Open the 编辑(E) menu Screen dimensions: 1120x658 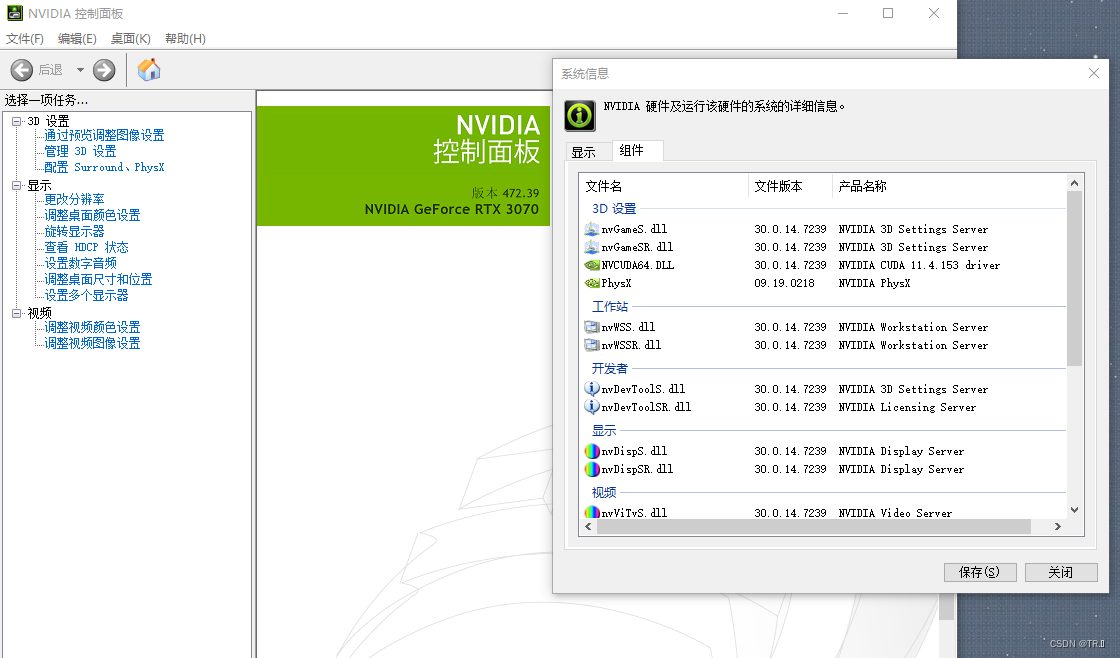click(77, 39)
